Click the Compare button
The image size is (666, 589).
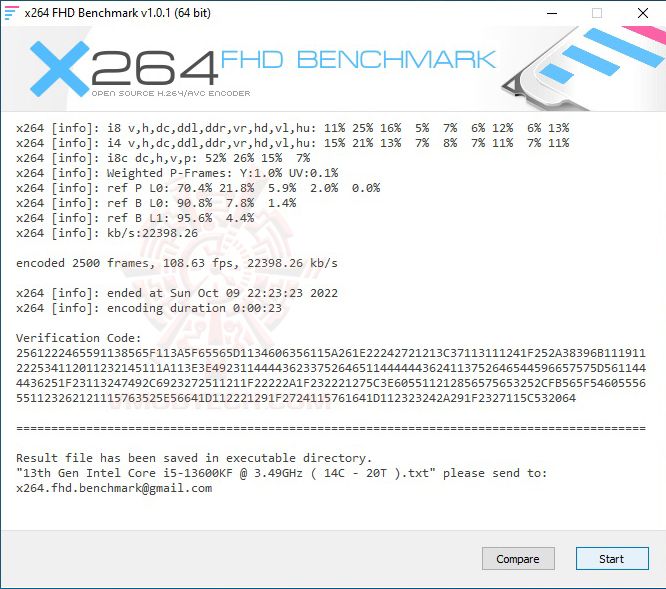(518, 558)
